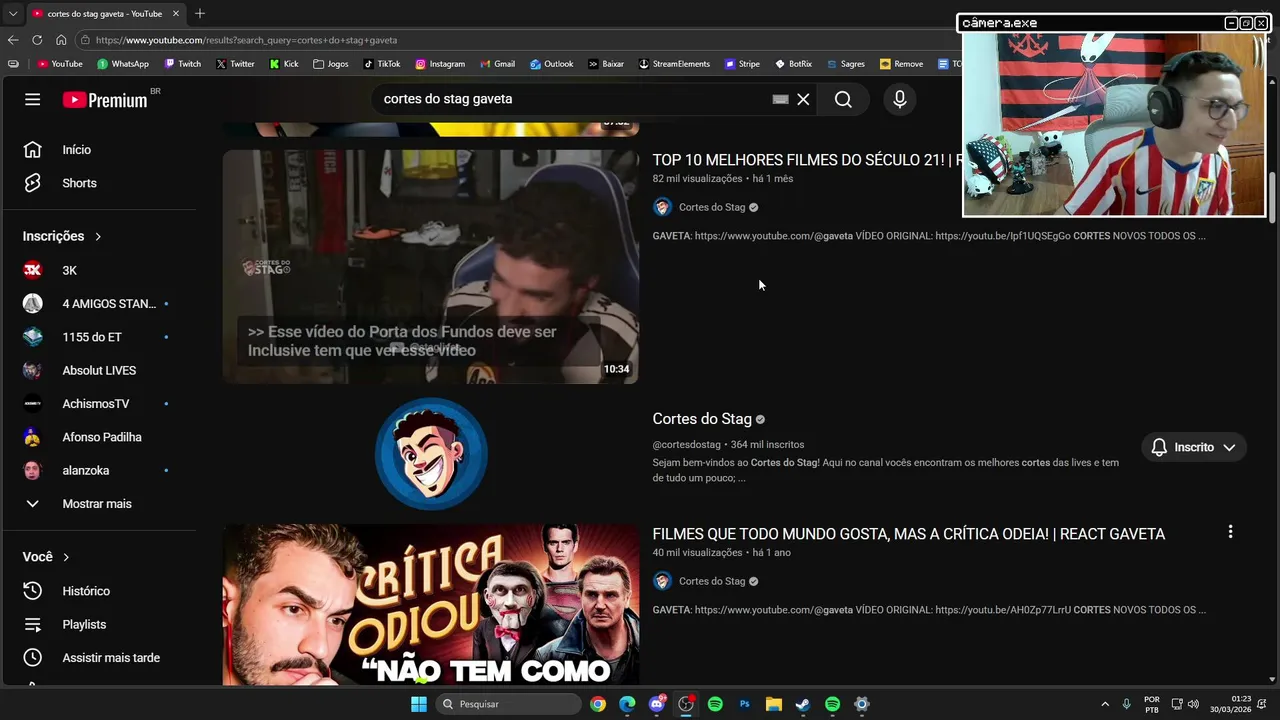Open the FILMES QUE TODO MUNDO GOSTA video title
This screenshot has height=720, width=1280.
(909, 534)
